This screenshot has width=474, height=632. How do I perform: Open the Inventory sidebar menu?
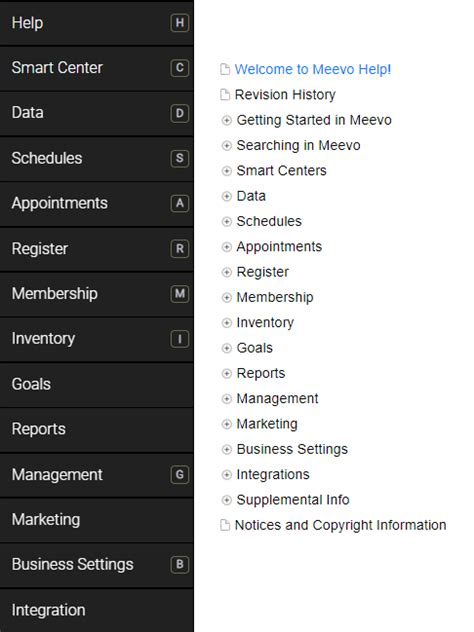click(97, 339)
